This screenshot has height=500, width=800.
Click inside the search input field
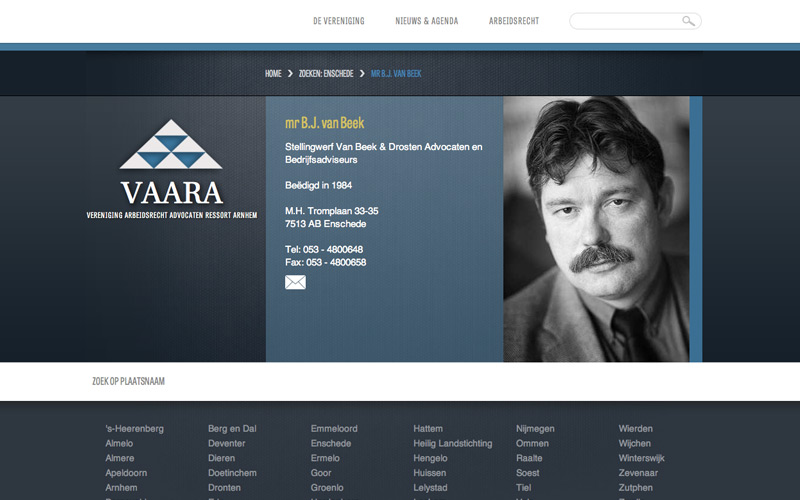pos(625,21)
